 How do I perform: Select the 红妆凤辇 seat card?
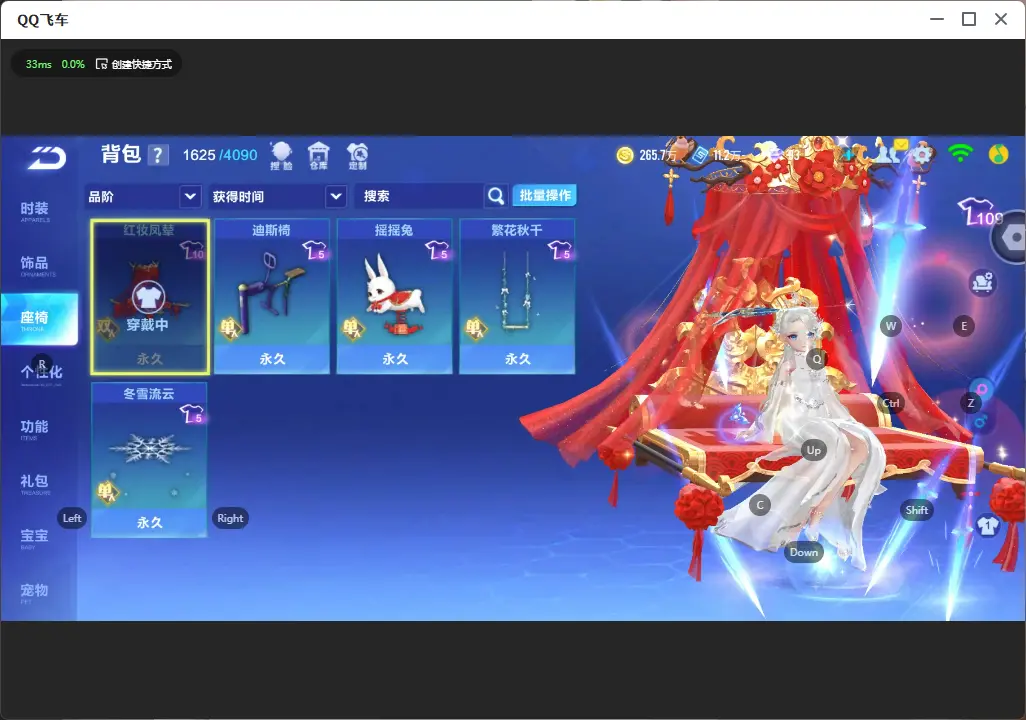pos(150,297)
